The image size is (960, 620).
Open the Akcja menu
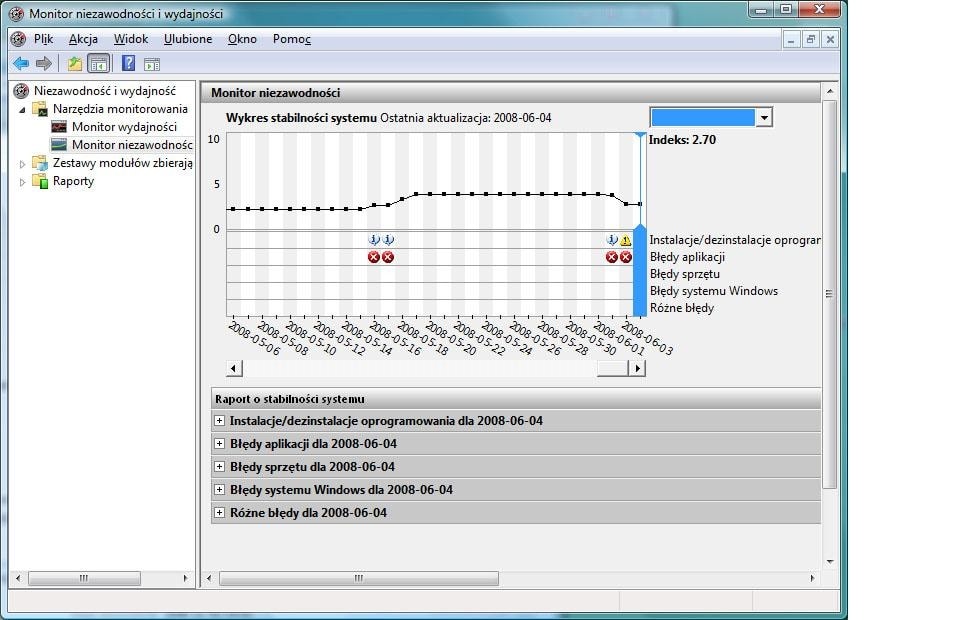click(83, 39)
